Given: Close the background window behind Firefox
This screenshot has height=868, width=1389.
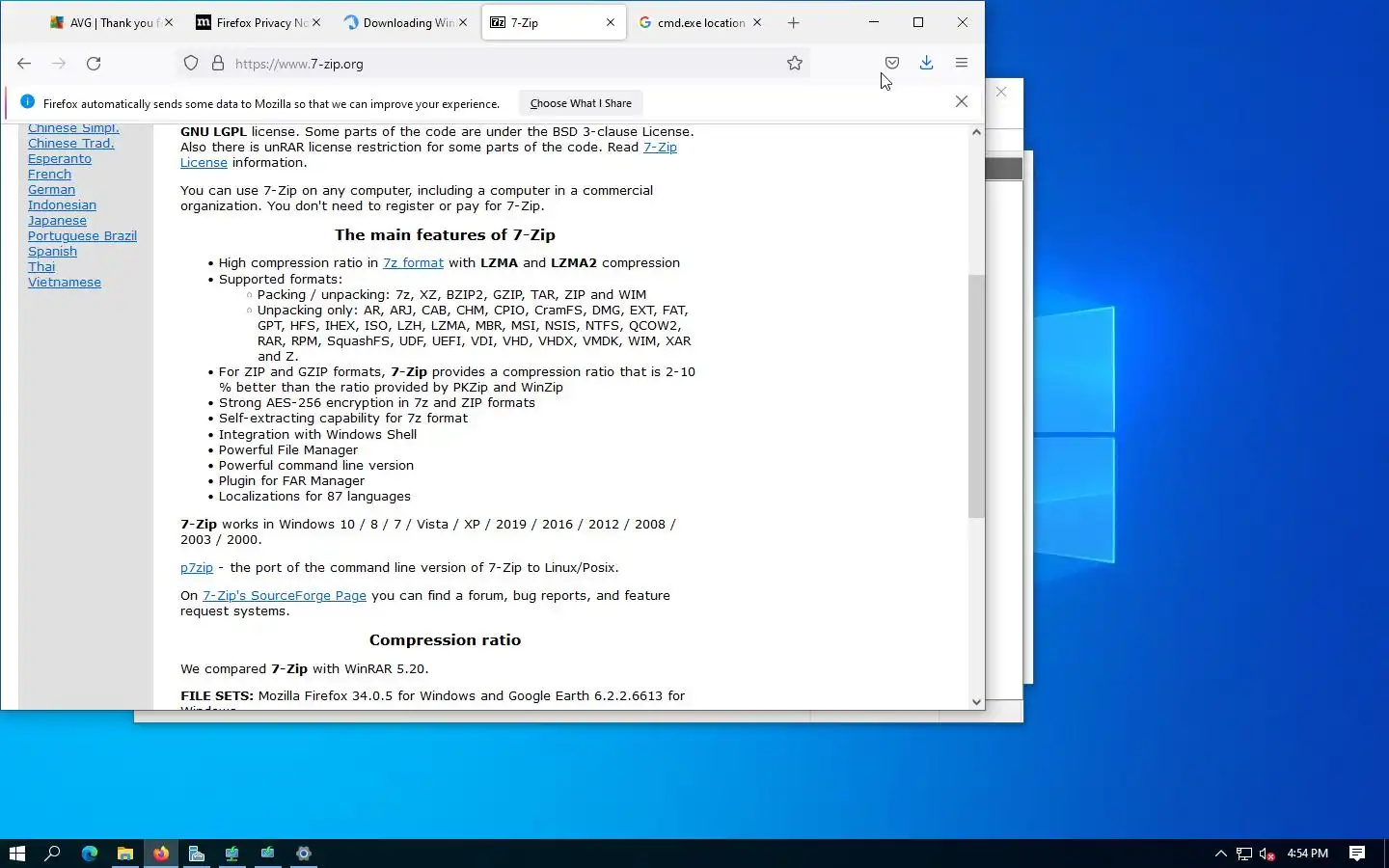Looking at the screenshot, I should 1001,92.
